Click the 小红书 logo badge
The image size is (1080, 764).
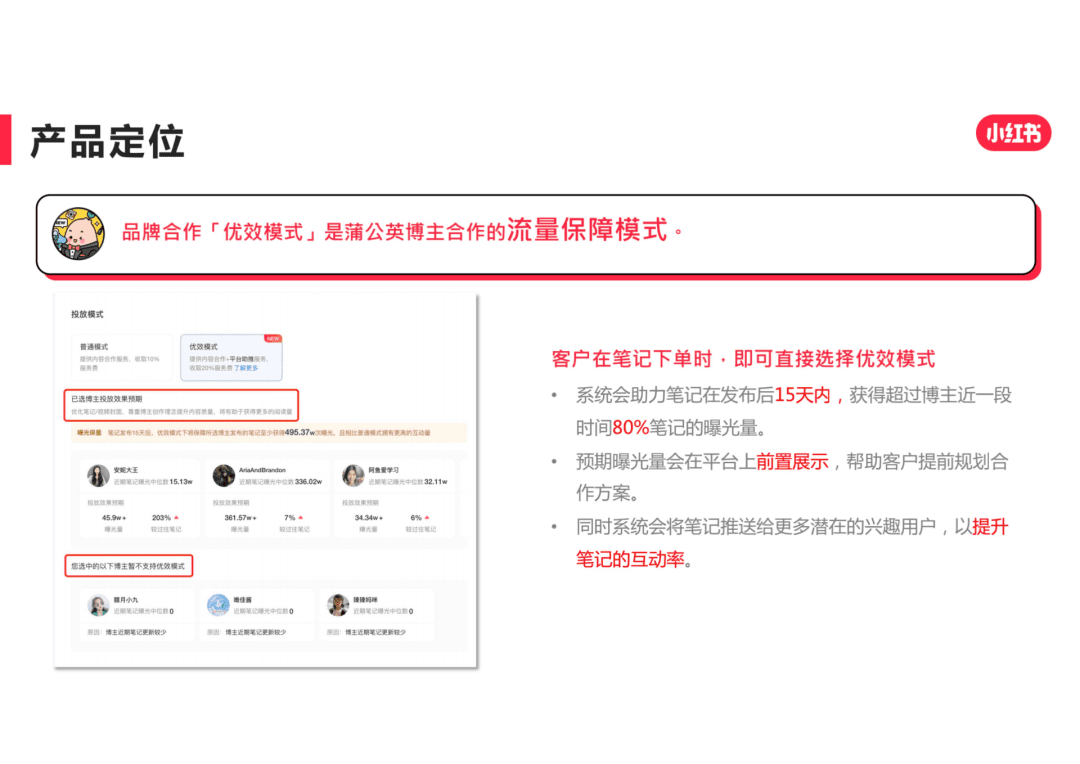[1013, 132]
